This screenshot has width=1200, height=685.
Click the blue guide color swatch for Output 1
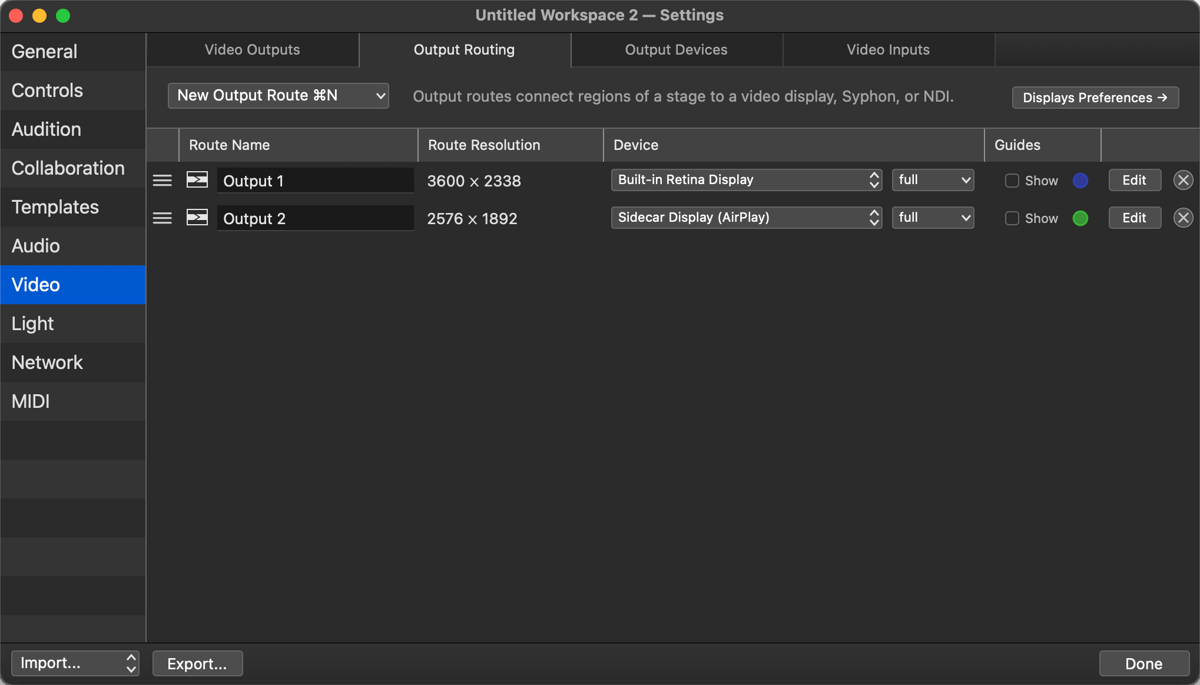[1080, 181]
